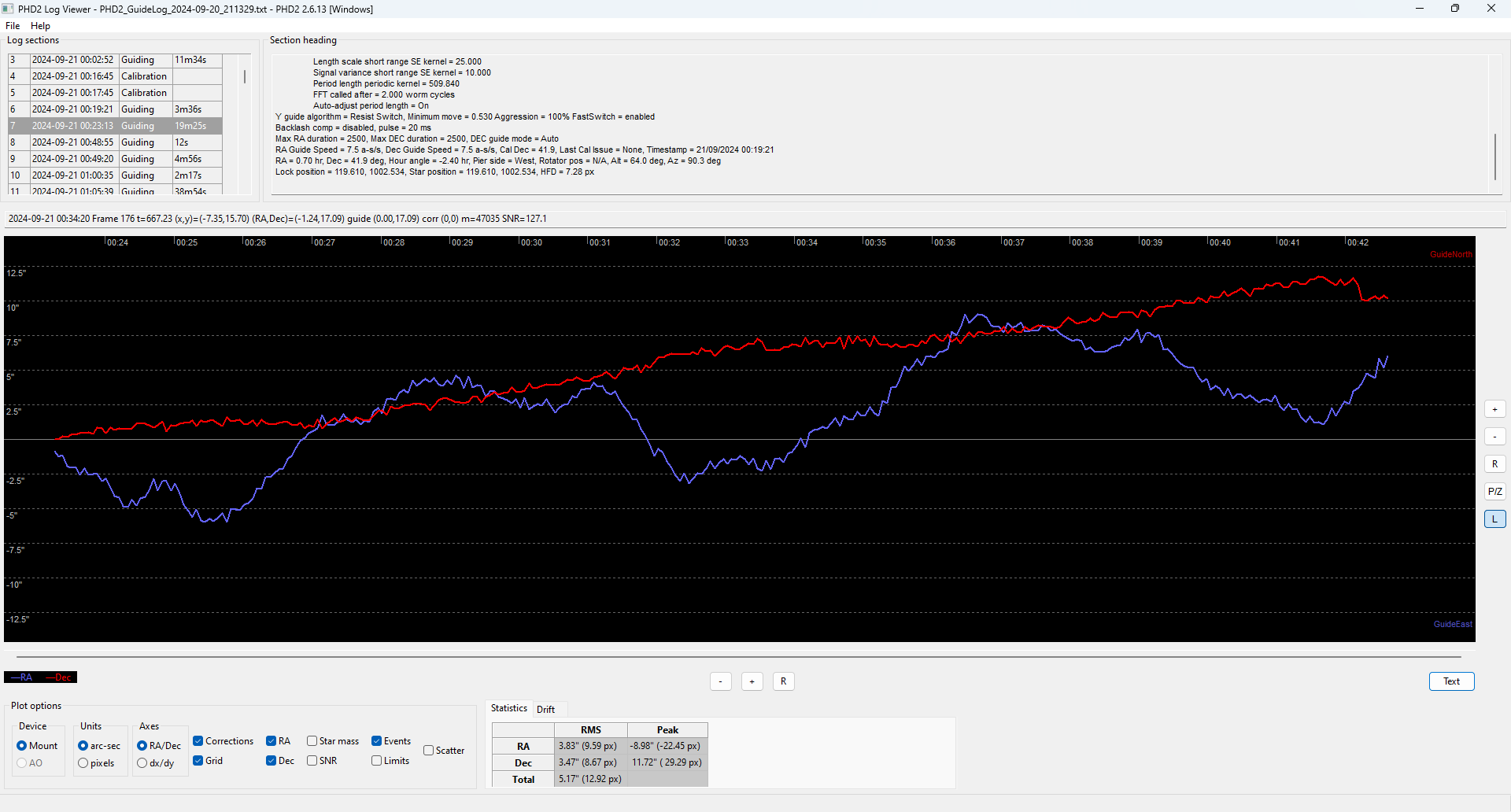
Task: Click the Lock position line in section heading
Action: 434,172
